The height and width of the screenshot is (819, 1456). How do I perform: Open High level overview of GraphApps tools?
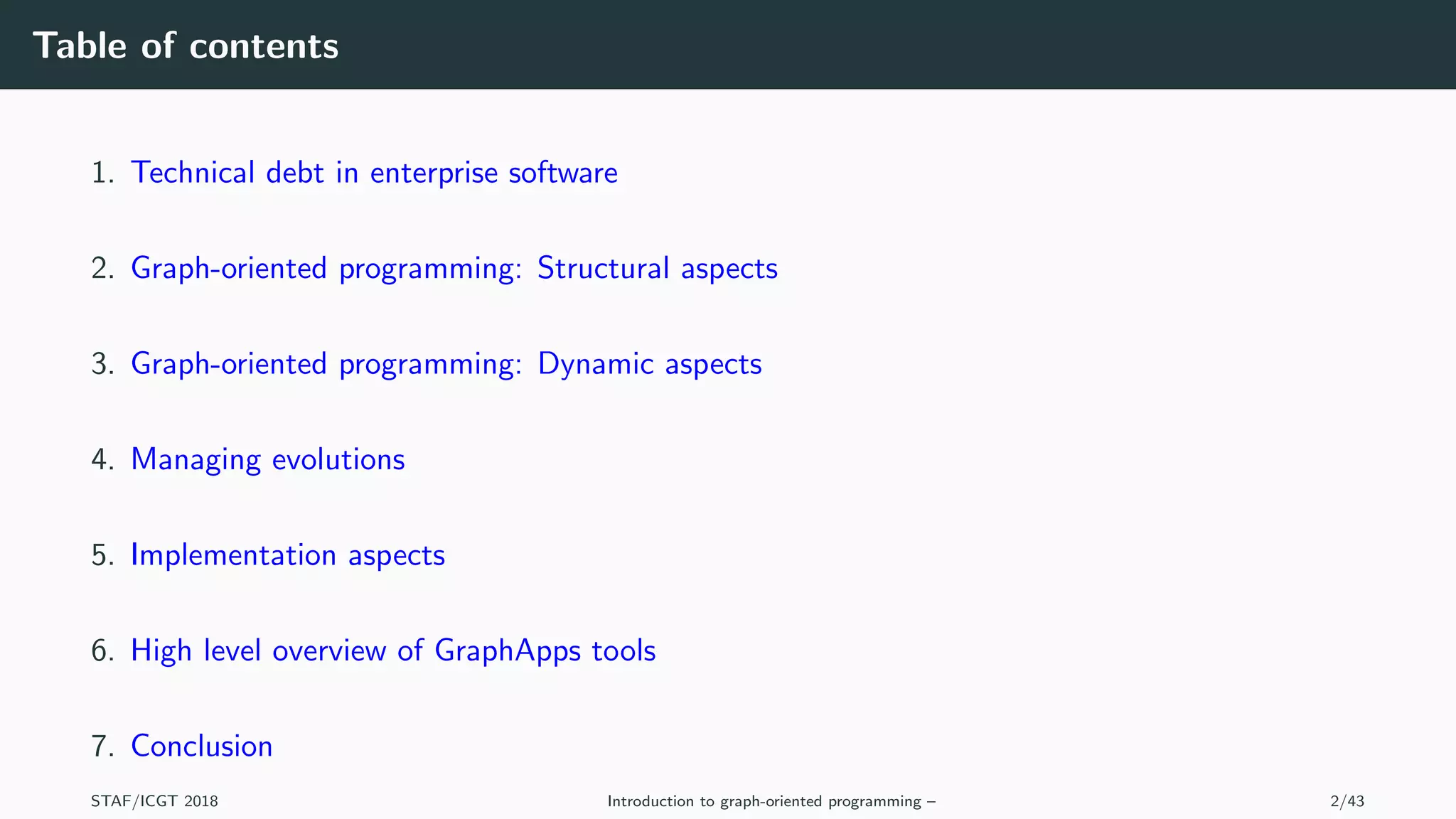click(x=392, y=651)
